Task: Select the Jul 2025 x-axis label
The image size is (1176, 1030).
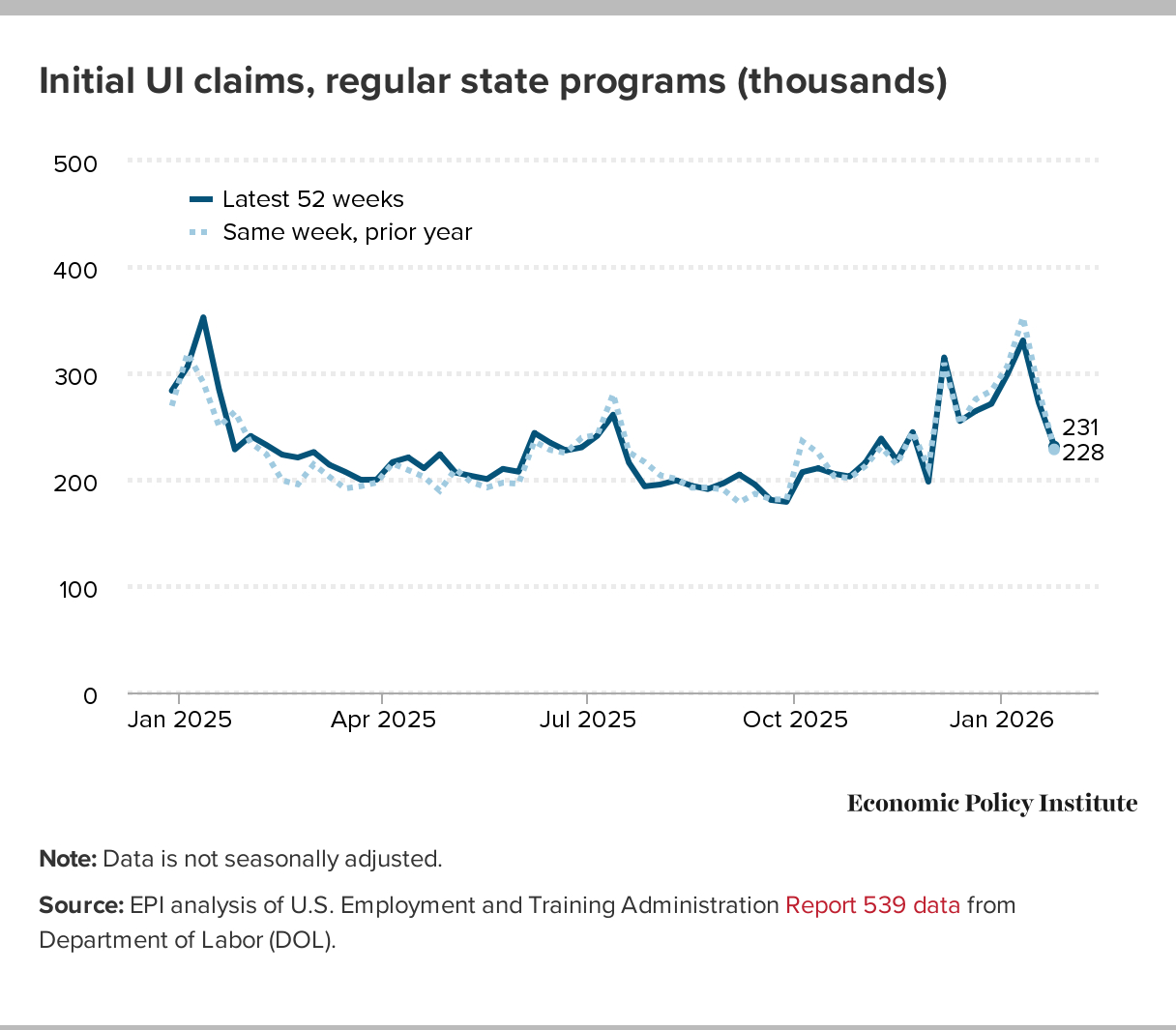Action: click(x=588, y=720)
